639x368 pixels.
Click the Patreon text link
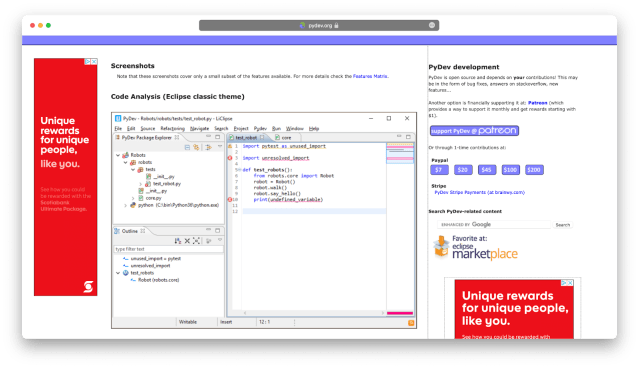[x=538, y=103]
